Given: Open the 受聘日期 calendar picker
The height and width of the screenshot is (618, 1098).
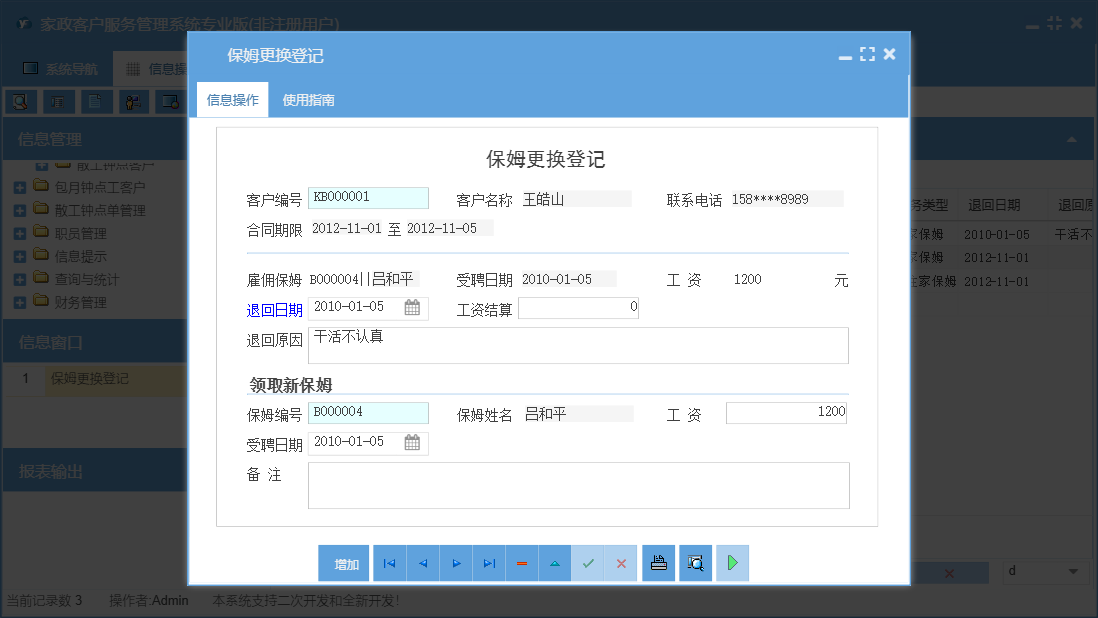Looking at the screenshot, I should (x=414, y=442).
